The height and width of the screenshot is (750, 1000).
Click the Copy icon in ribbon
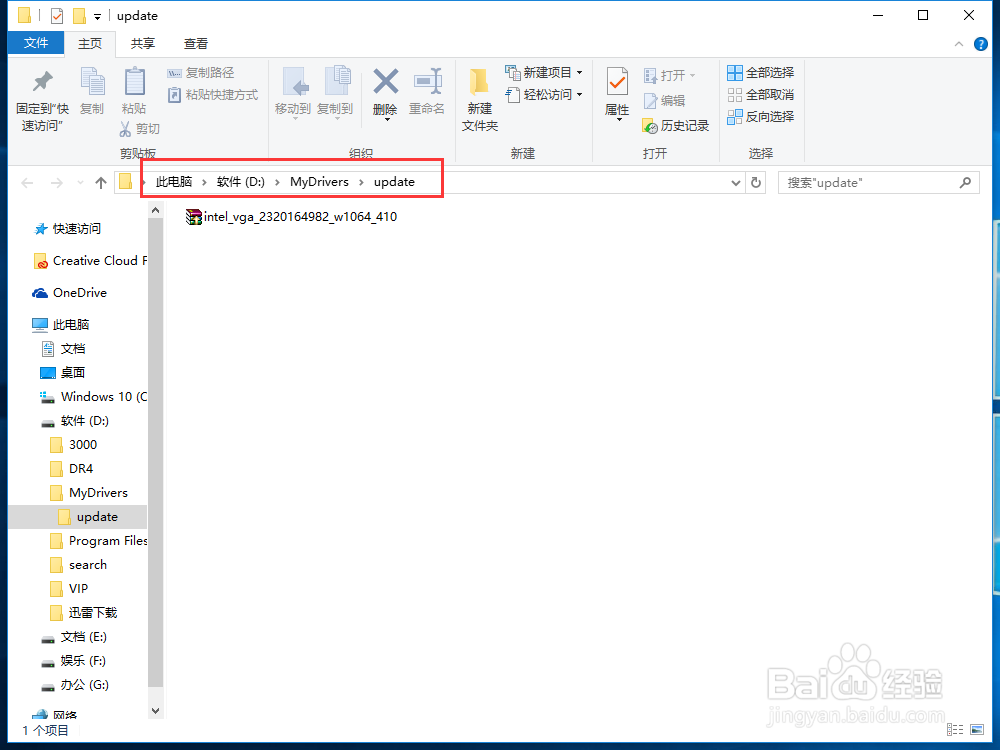click(x=92, y=91)
